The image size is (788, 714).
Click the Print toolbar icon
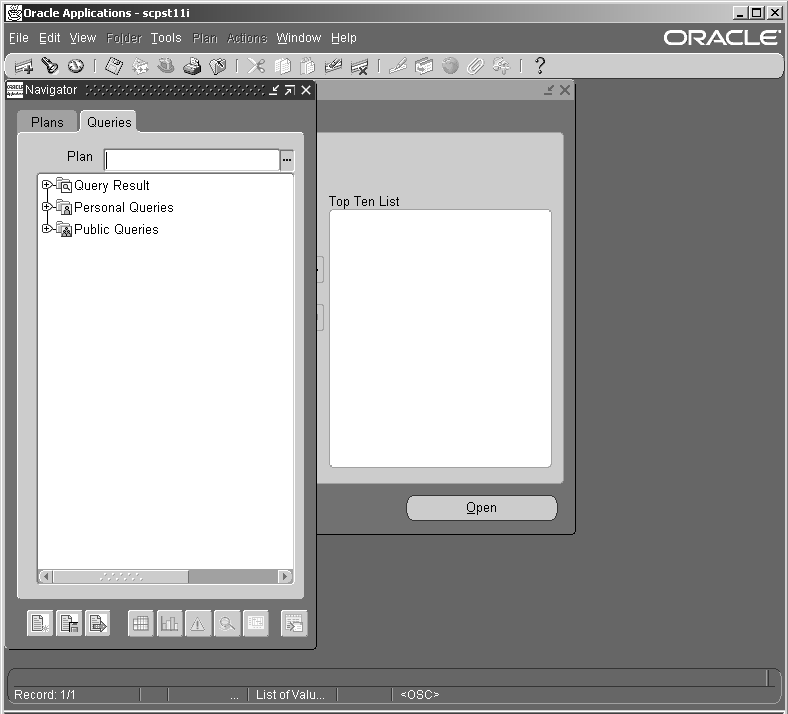point(192,66)
